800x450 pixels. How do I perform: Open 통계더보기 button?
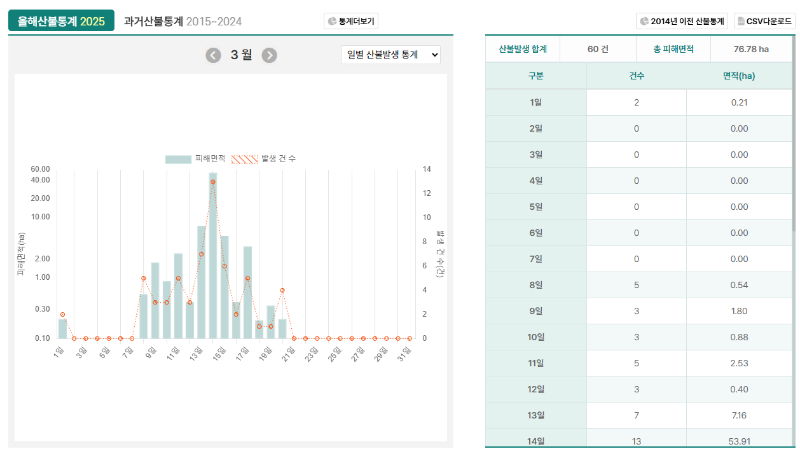click(x=351, y=21)
